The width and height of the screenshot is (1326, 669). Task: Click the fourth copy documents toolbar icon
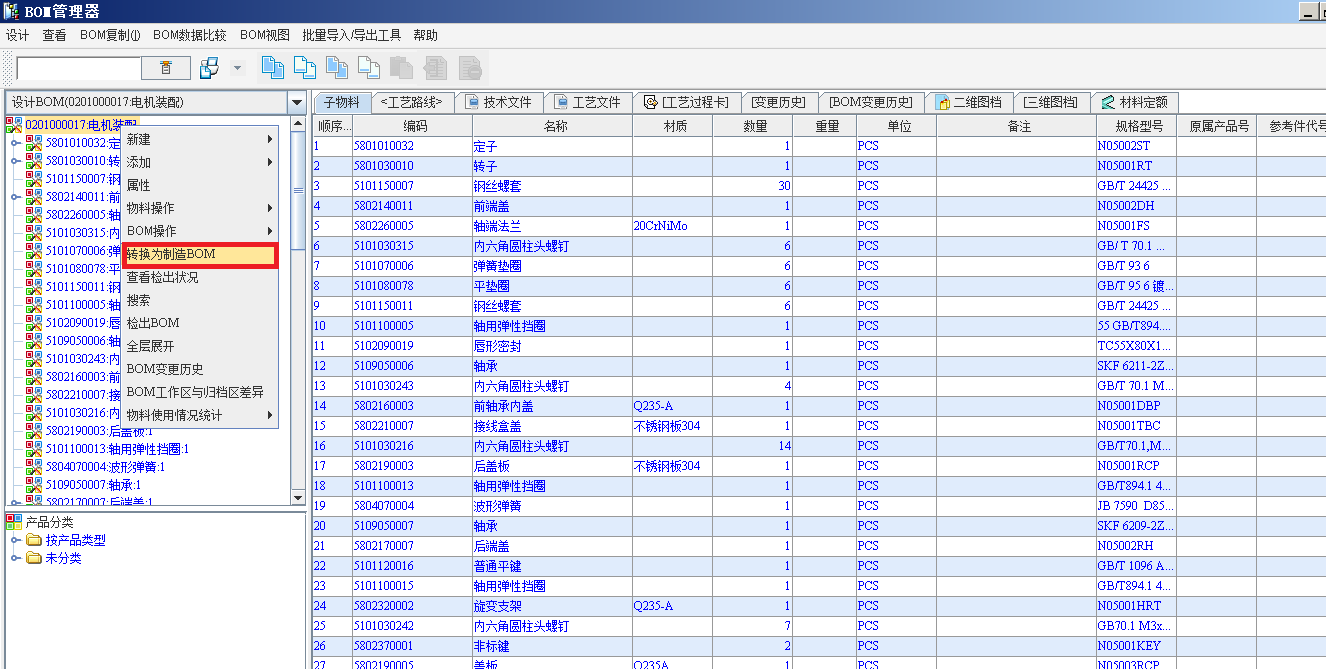pos(369,68)
